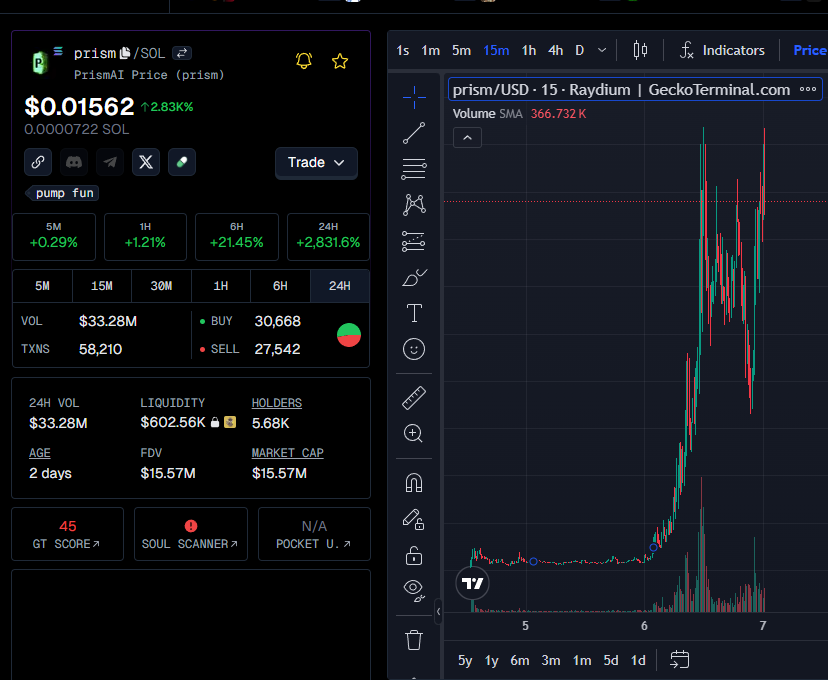Open the X Twitter profile

click(146, 162)
